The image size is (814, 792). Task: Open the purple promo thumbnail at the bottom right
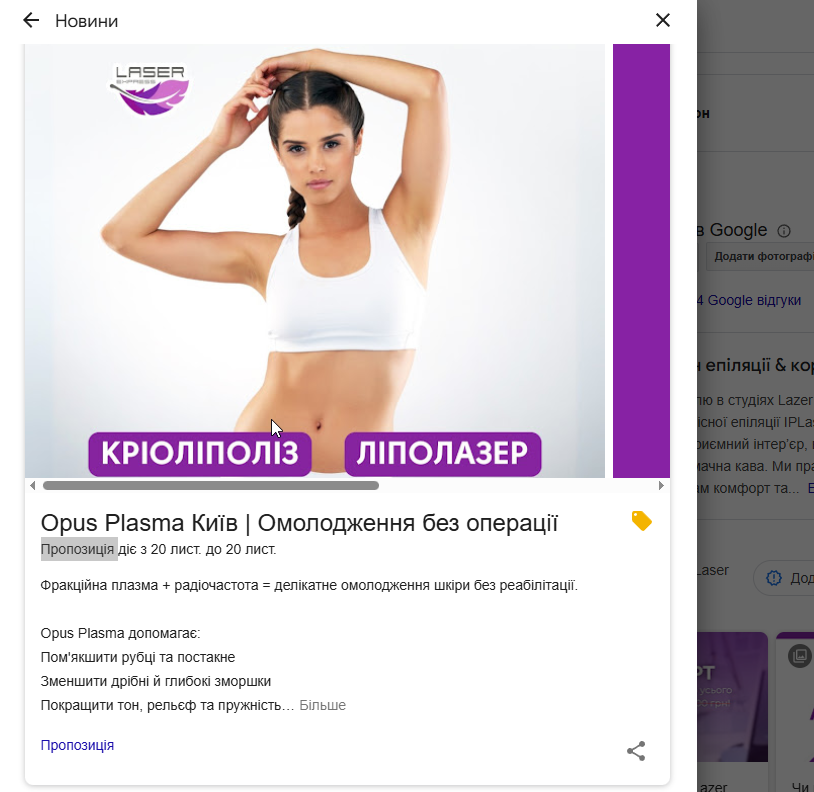732,697
